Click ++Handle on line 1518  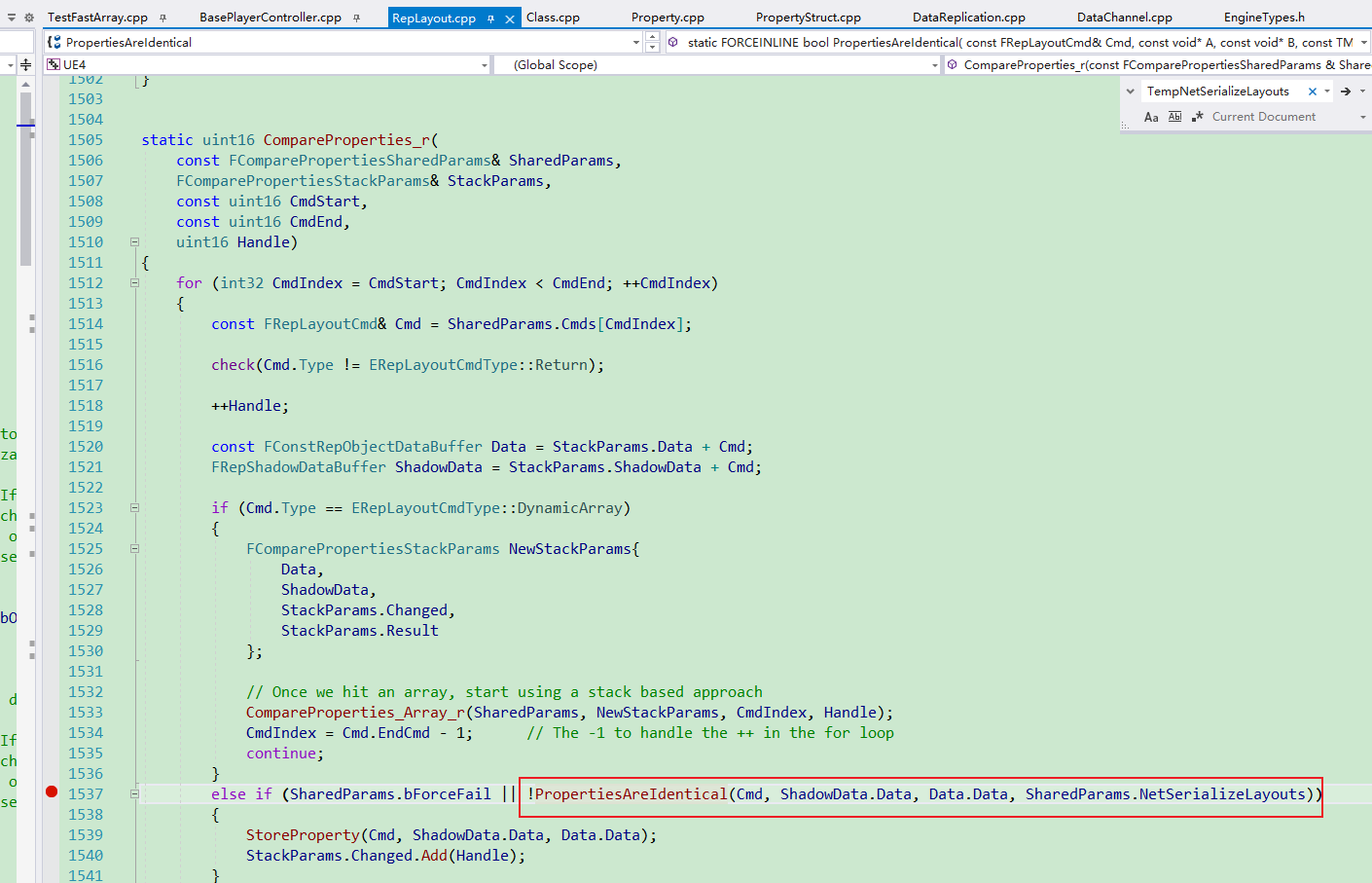[246, 406]
